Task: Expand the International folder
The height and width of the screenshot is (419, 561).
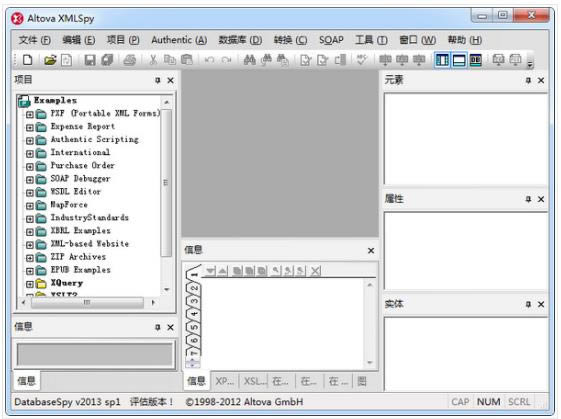Action: point(30,154)
